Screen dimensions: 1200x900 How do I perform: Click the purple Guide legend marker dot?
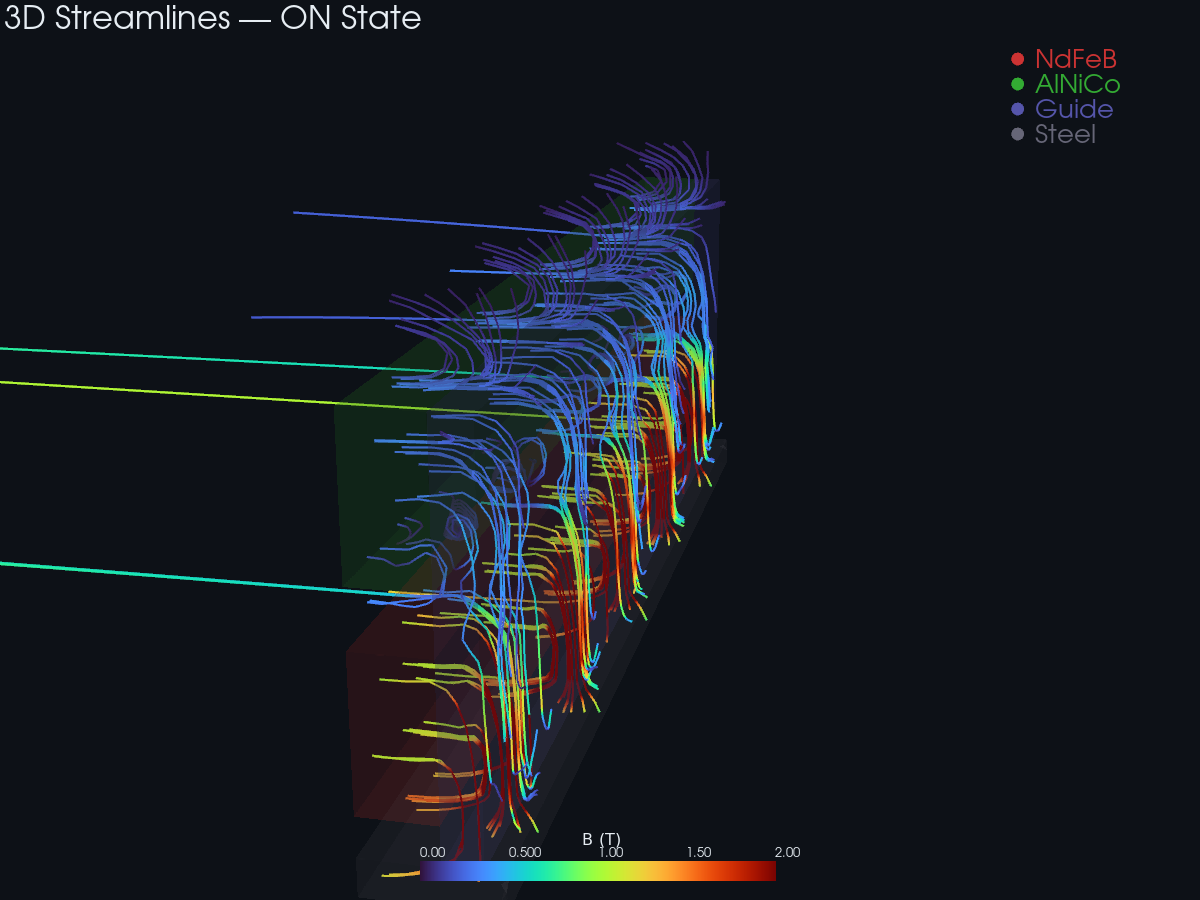point(1017,110)
